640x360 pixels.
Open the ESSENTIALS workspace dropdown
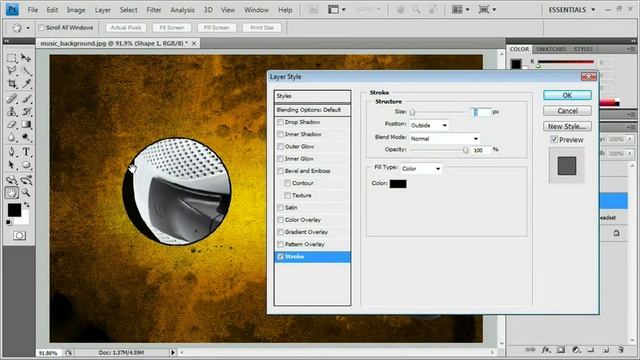[571, 10]
